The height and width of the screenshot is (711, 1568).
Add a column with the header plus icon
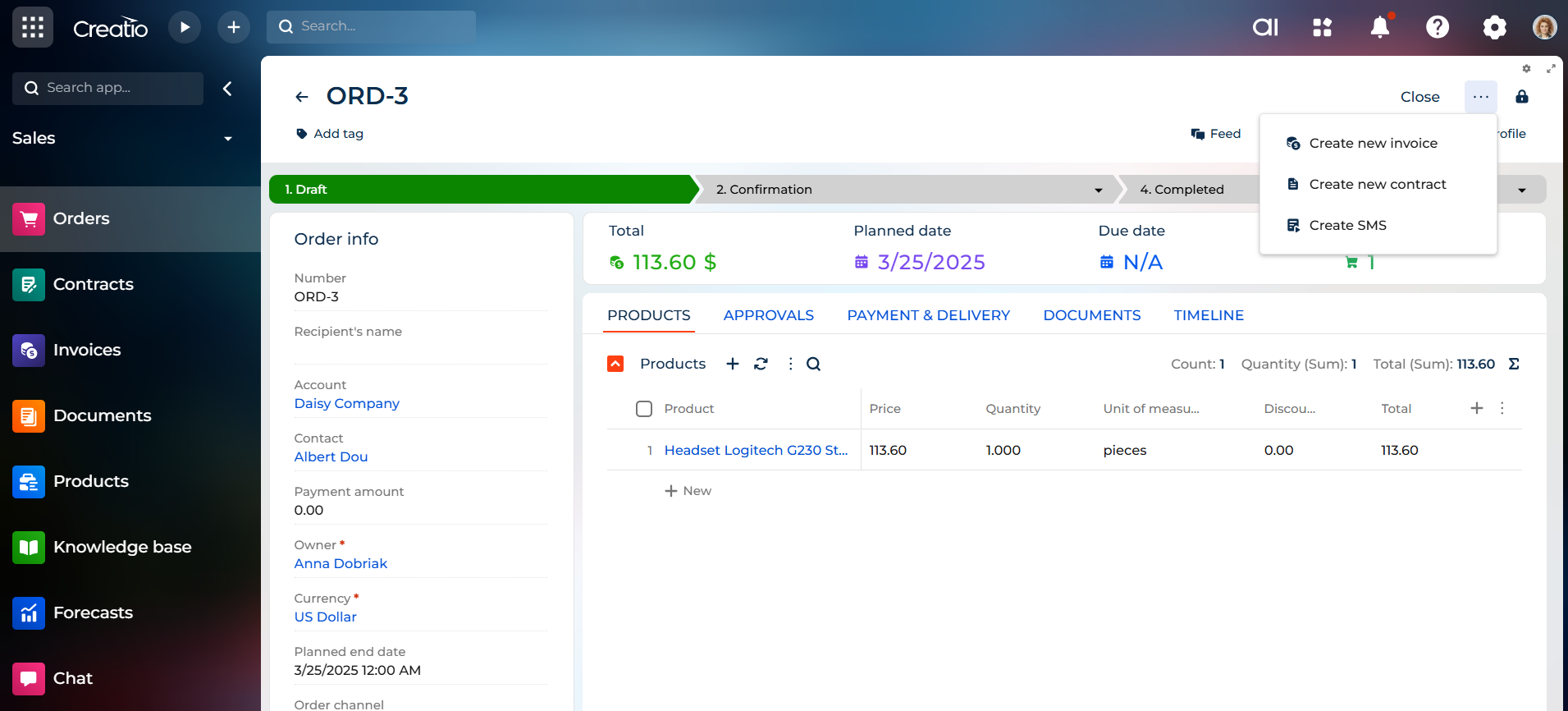[1477, 408]
